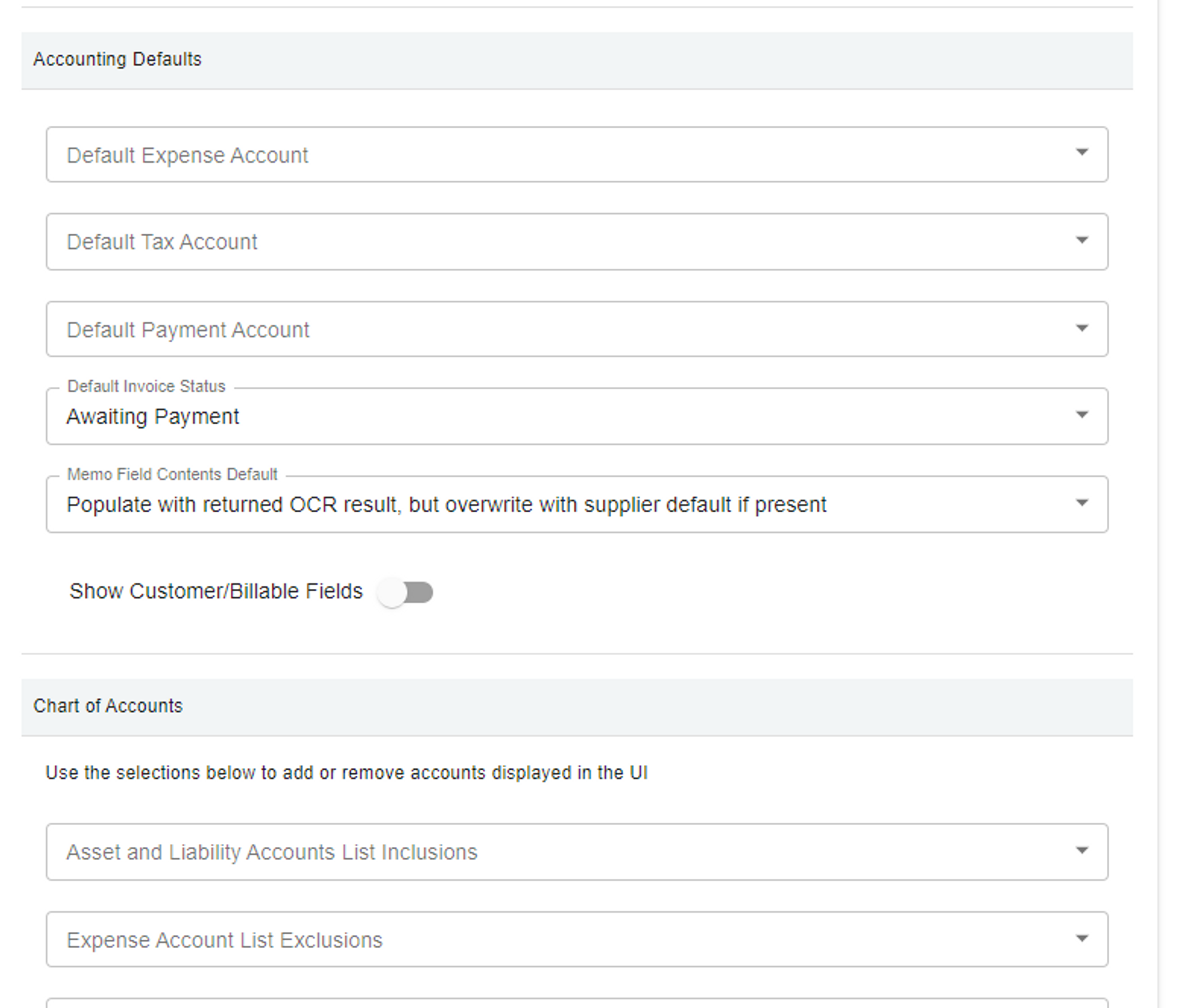
Task: Click the Expense Account List Exclusions arrow
Action: pos(1082,938)
